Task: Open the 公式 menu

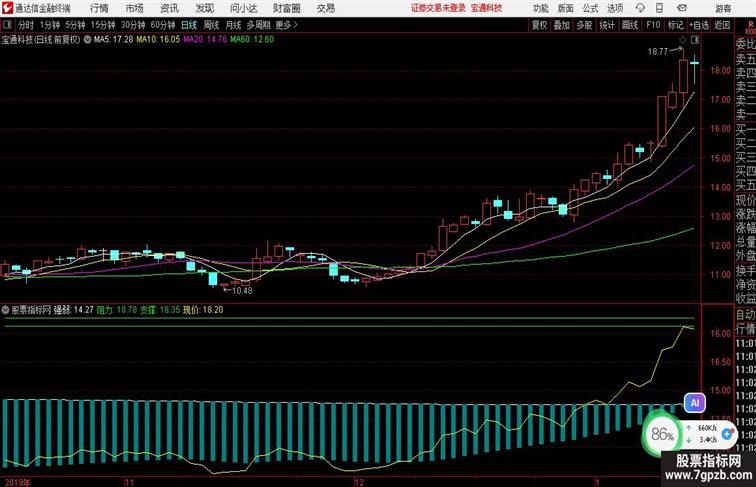Action: 590,8
